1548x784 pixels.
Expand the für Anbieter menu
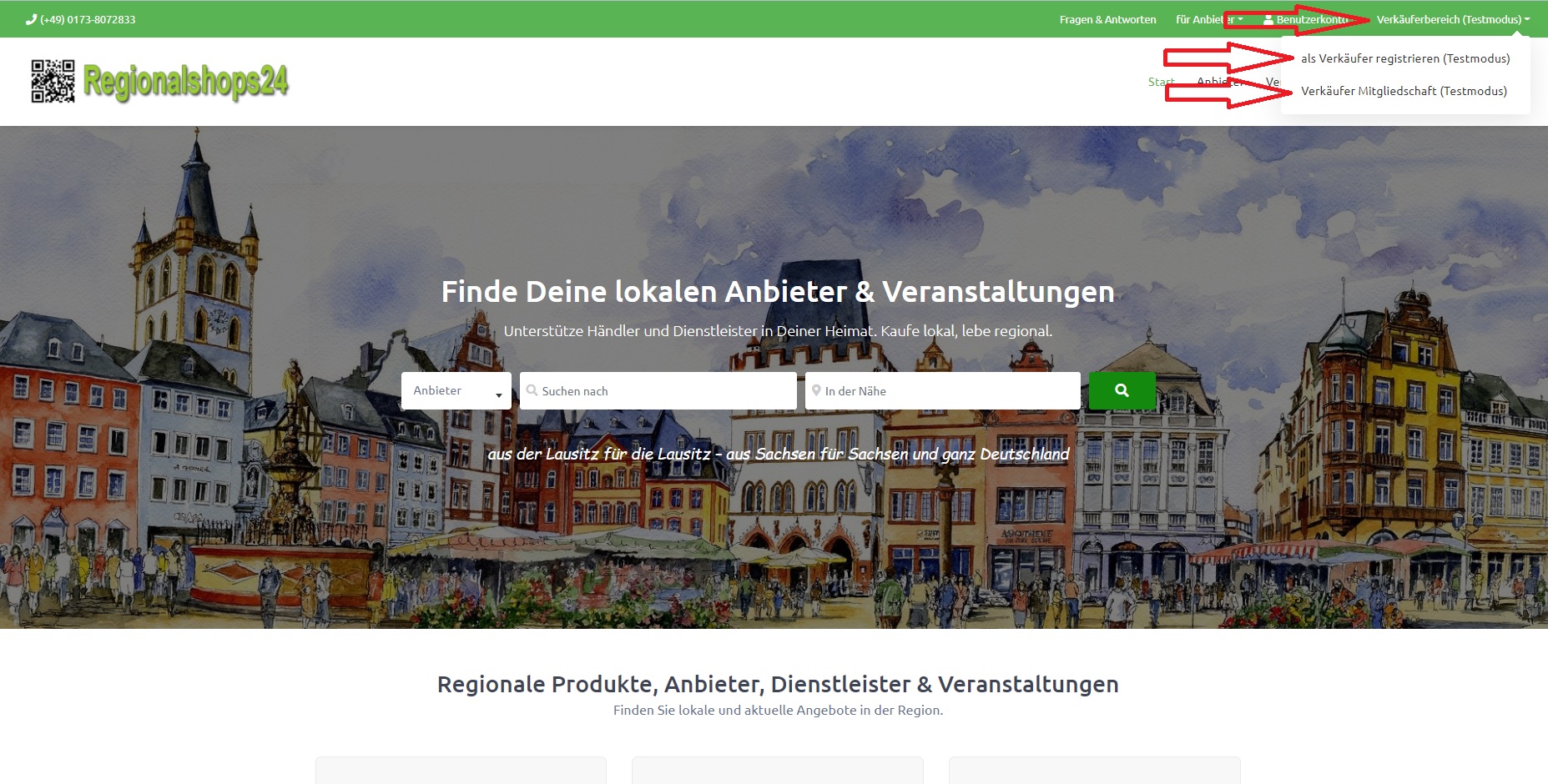1208,19
